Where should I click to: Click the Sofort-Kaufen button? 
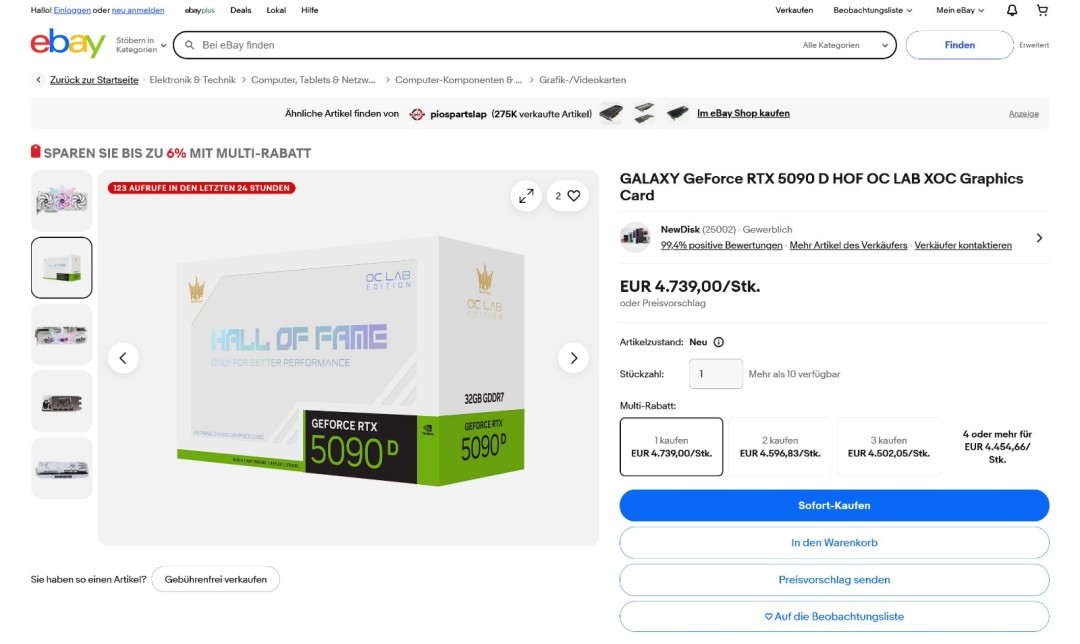(x=834, y=506)
